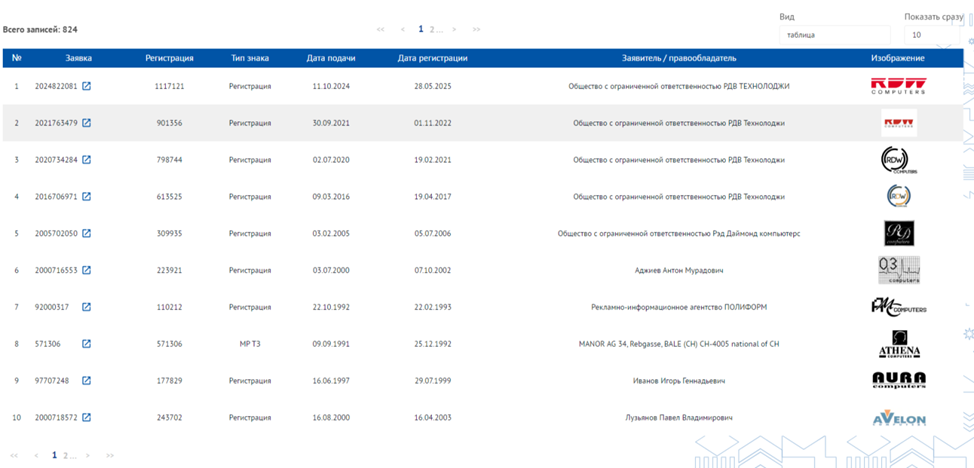Open external link for application 2024822081
The width and height of the screenshot is (974, 468).
click(x=87, y=86)
